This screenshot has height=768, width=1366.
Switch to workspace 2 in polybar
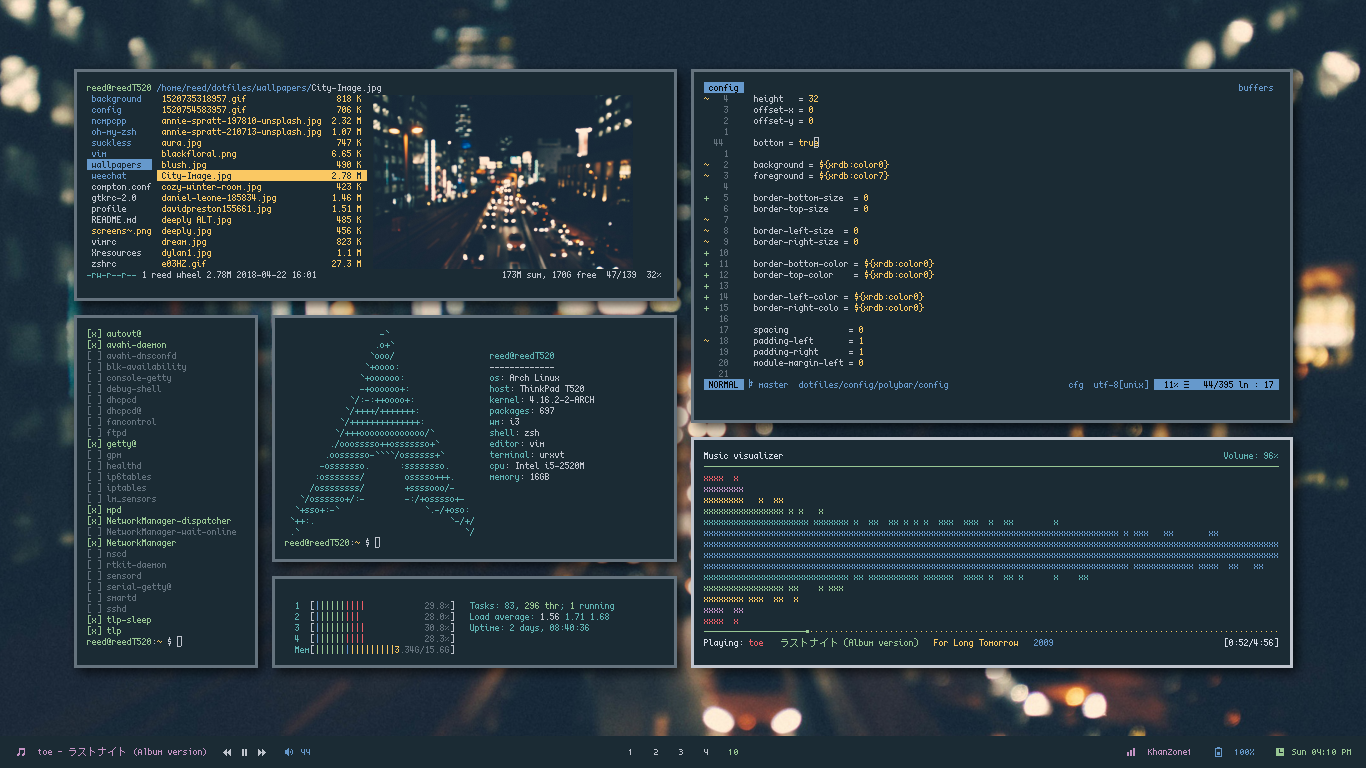(655, 752)
